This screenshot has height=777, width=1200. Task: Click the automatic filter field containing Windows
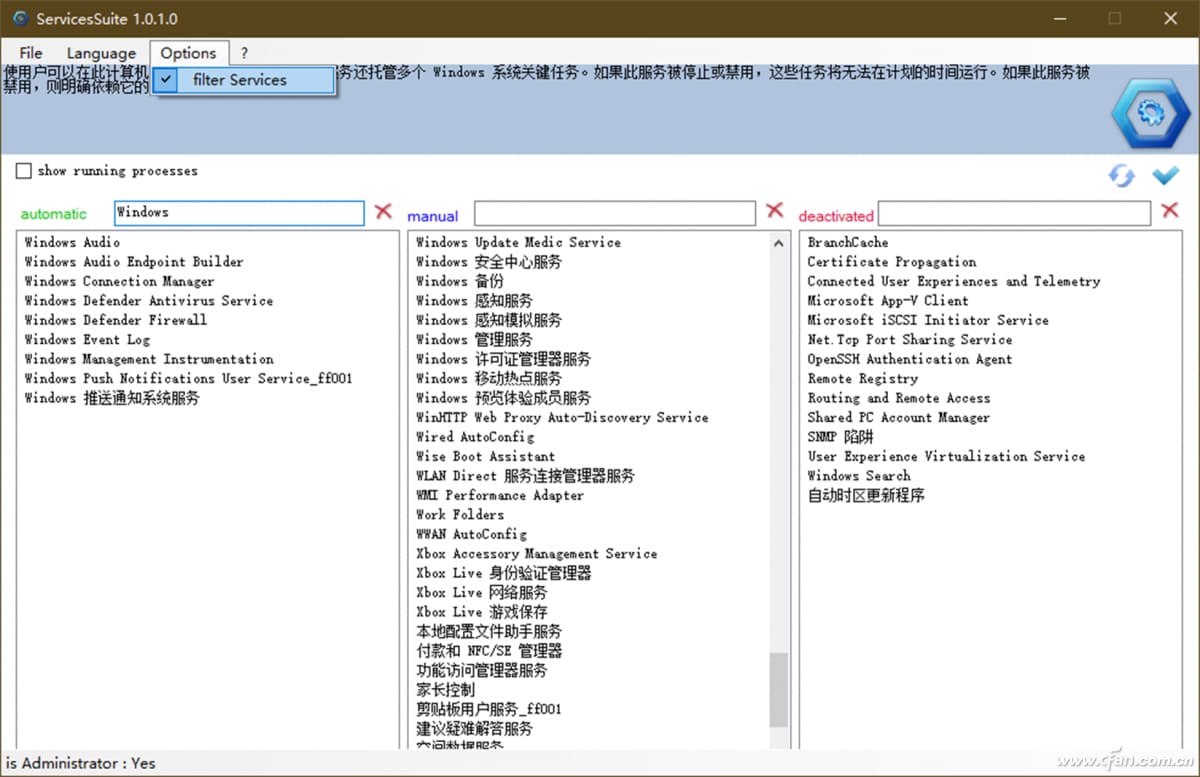tap(239, 213)
